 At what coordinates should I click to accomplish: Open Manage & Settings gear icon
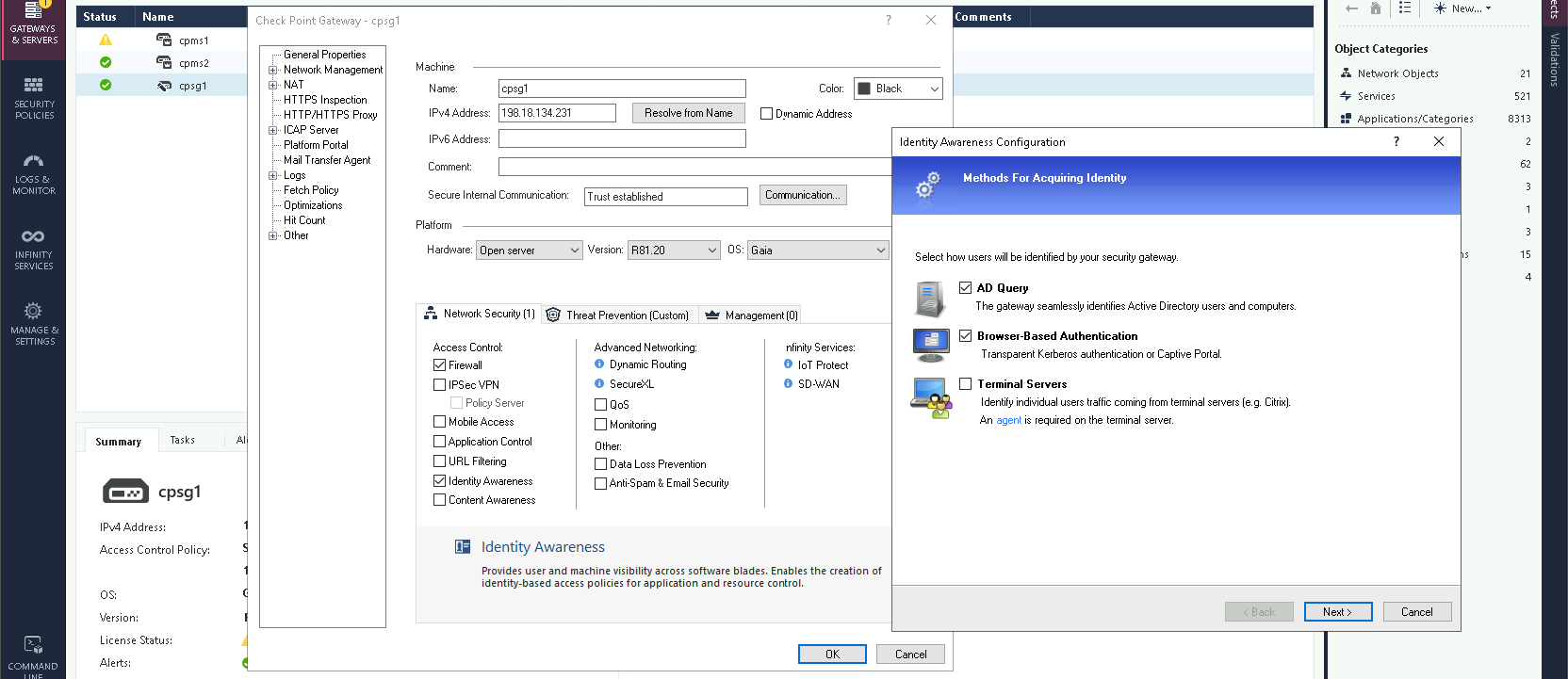pos(34,323)
